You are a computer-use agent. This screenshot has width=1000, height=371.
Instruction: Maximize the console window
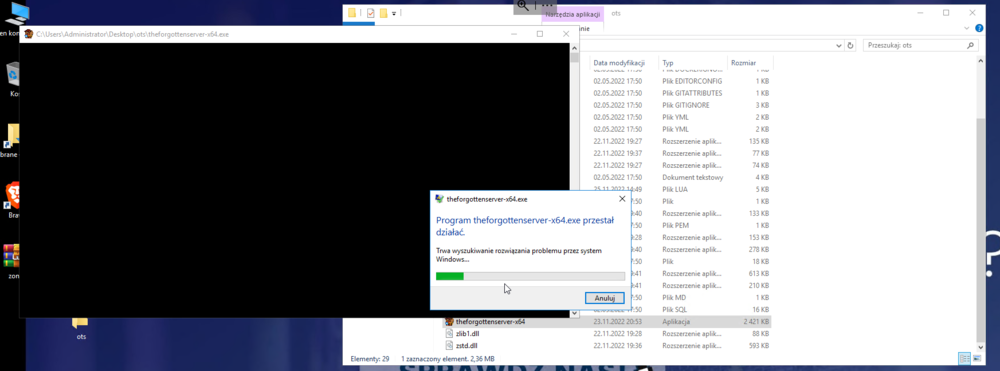coord(540,34)
